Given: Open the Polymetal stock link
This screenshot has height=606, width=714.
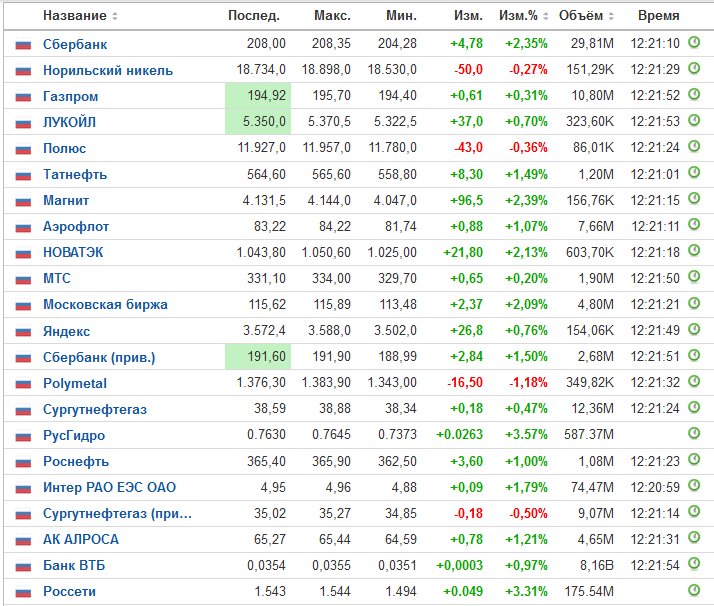Looking at the screenshot, I should coord(75,383).
